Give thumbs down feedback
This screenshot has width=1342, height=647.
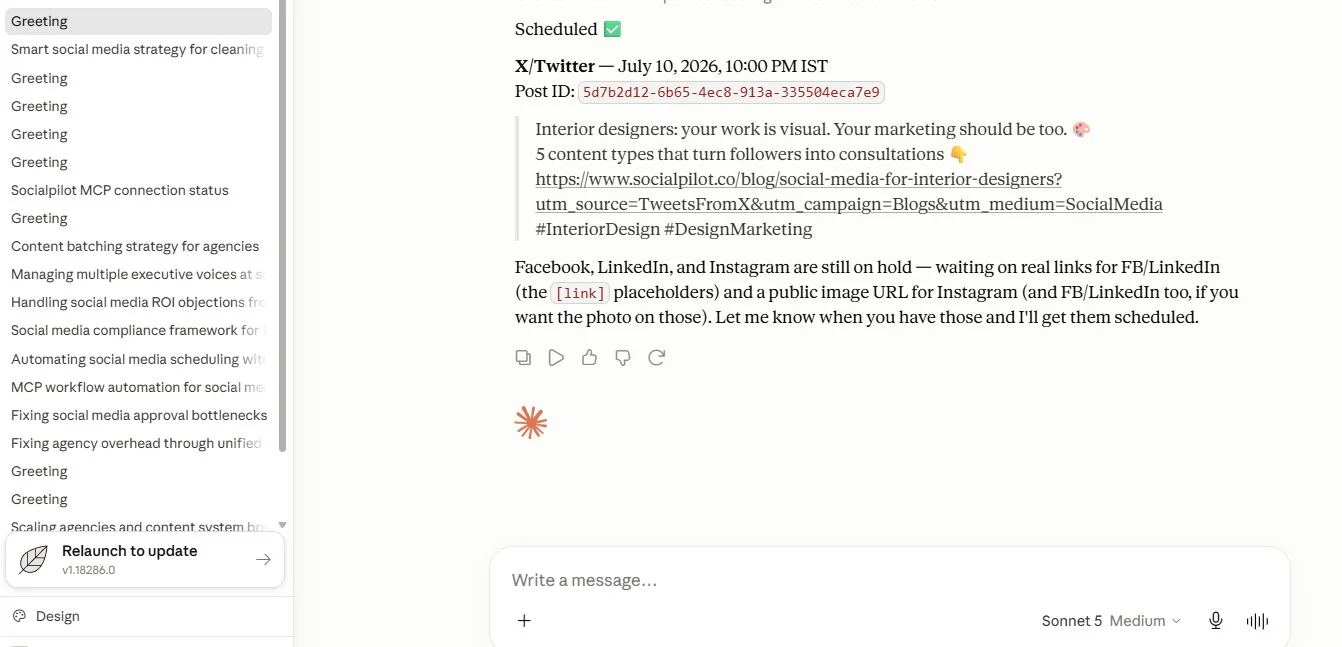coord(623,357)
